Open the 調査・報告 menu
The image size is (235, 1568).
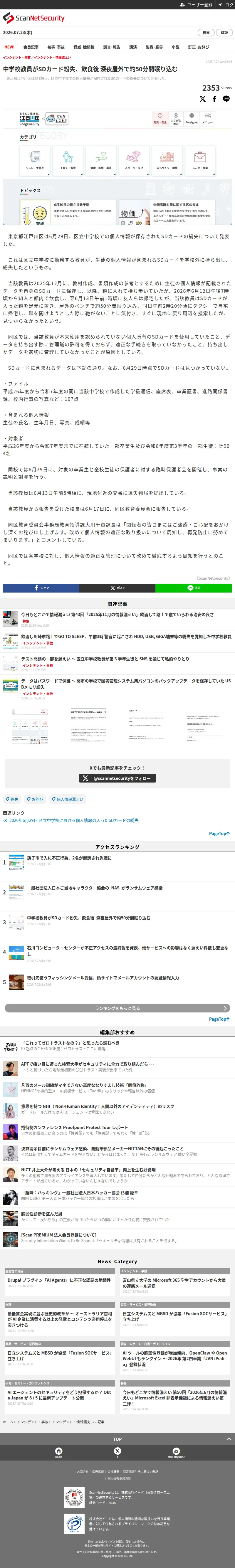112,47
